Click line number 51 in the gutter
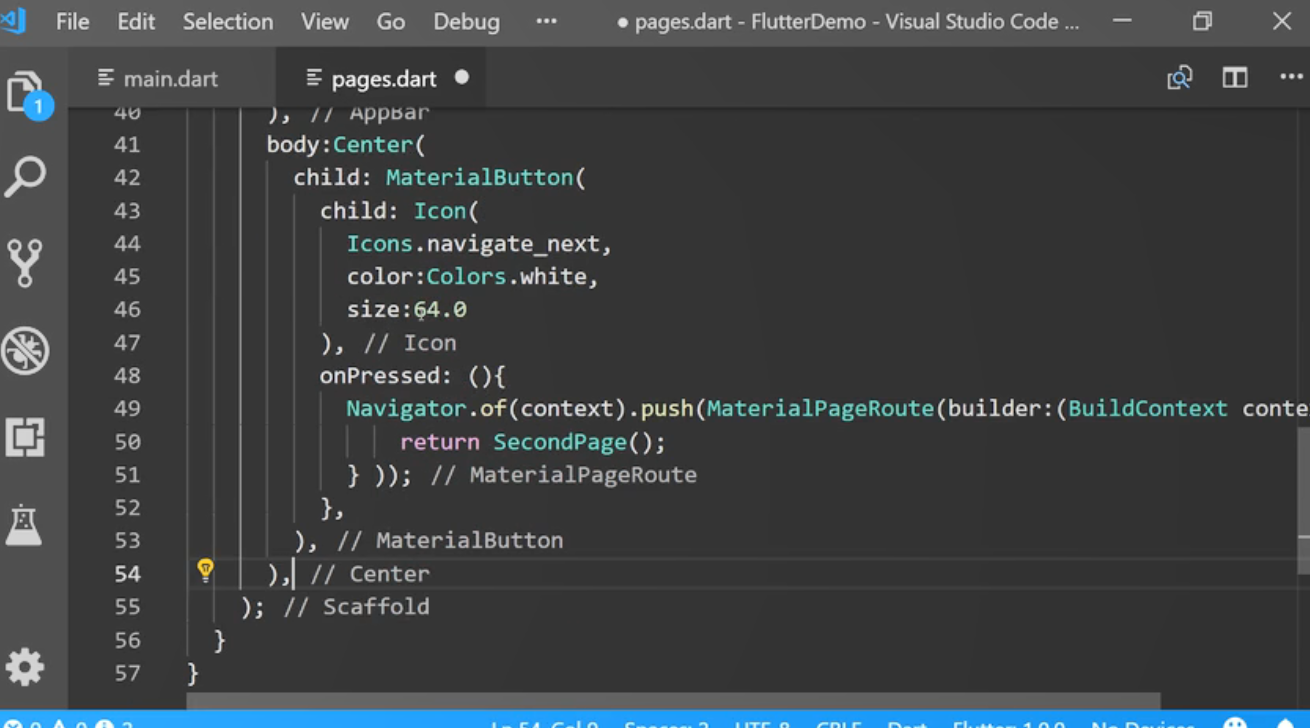 coord(127,474)
